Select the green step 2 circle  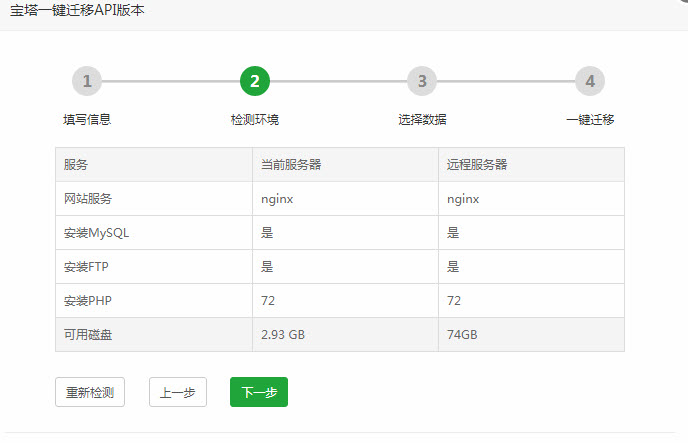255,81
